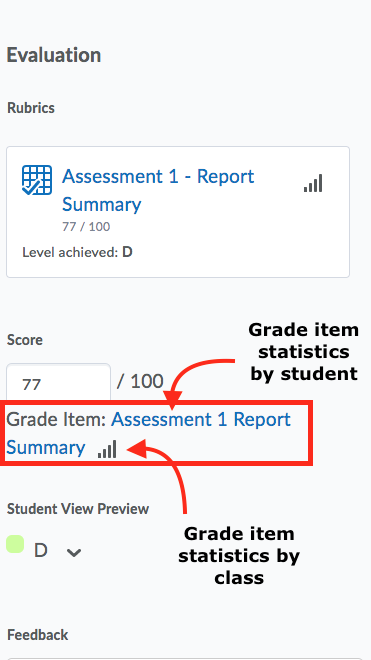The height and width of the screenshot is (660, 371).
Task: Click the Score input field showing 77
Action: tap(59, 382)
